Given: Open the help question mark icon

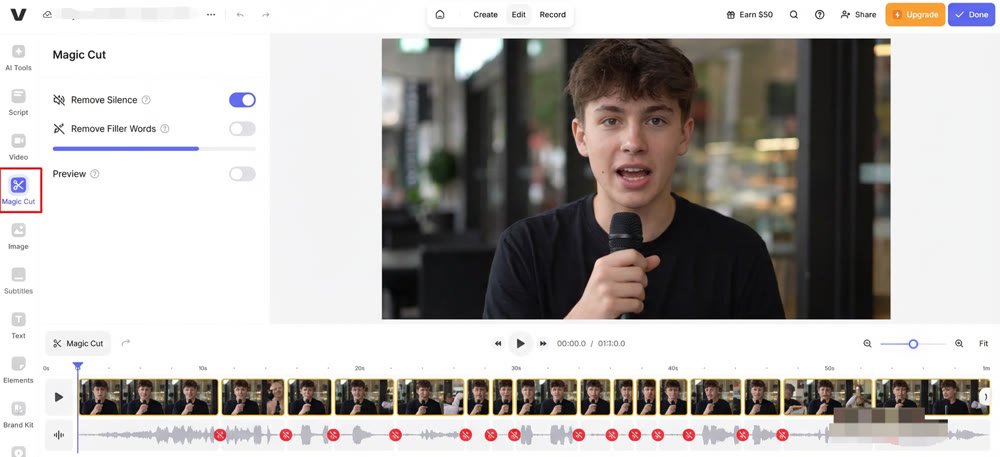Looking at the screenshot, I should click(820, 15).
